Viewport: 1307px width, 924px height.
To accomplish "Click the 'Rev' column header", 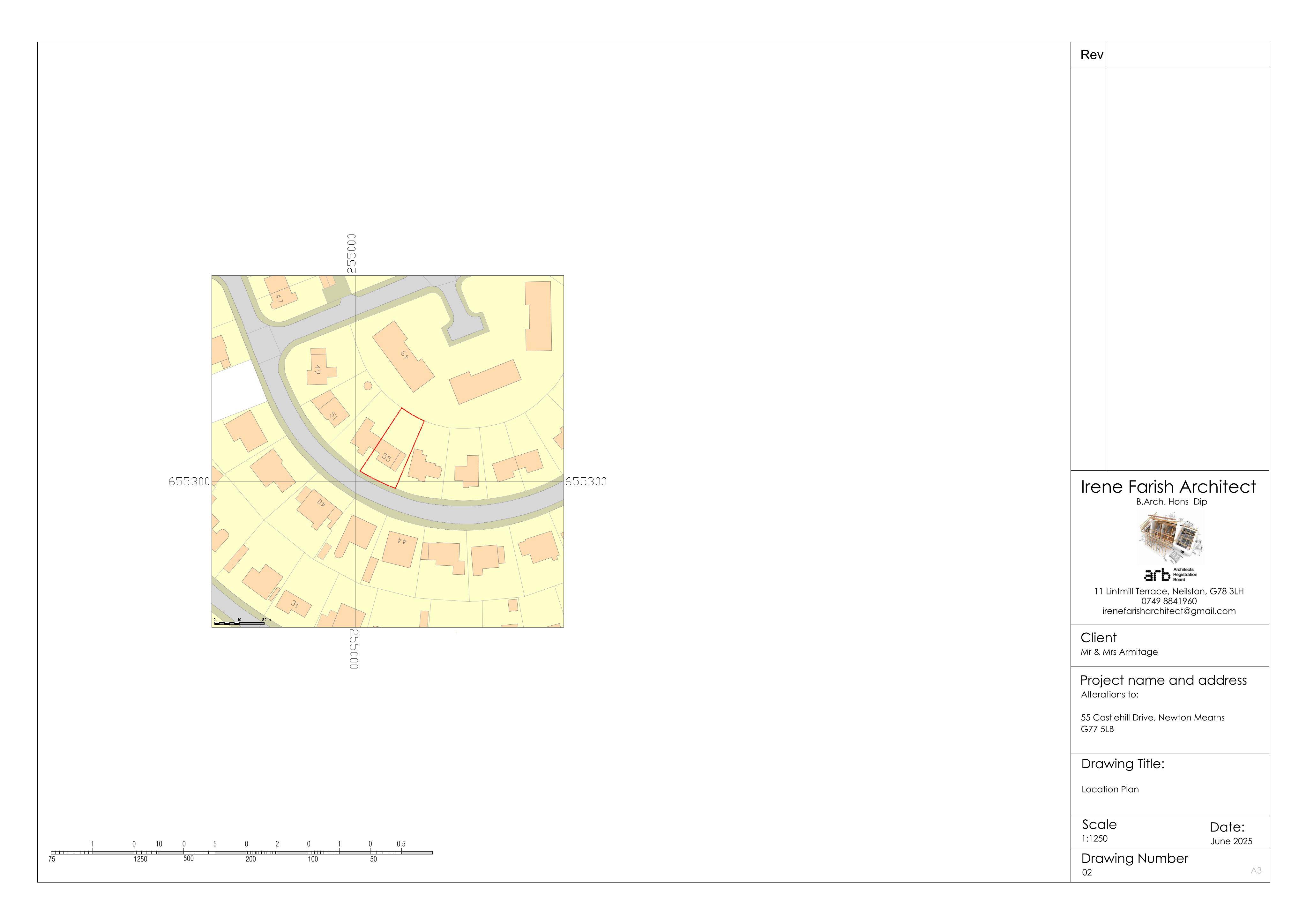I will coord(1092,55).
